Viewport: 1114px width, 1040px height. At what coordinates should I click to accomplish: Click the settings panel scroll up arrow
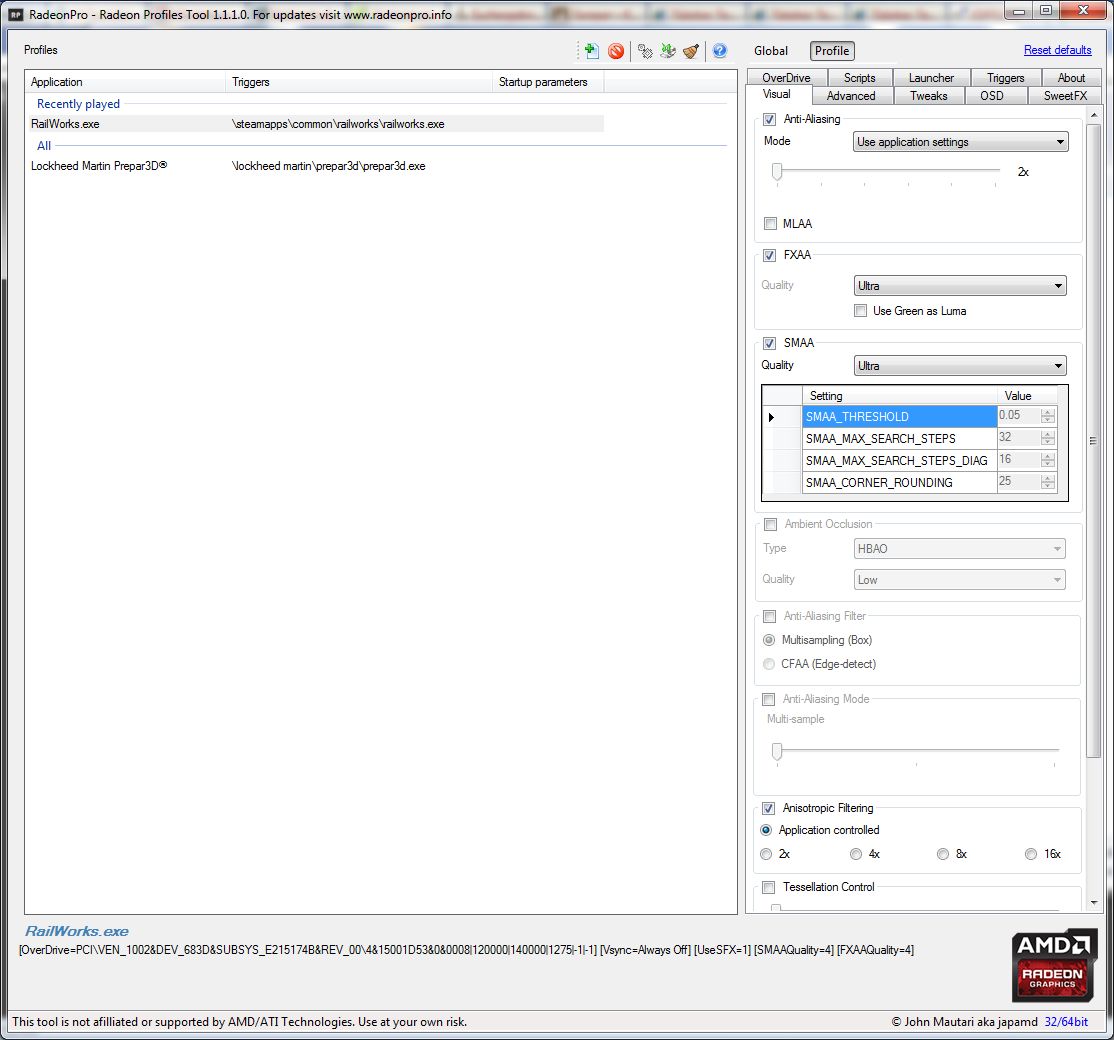pos(1094,115)
